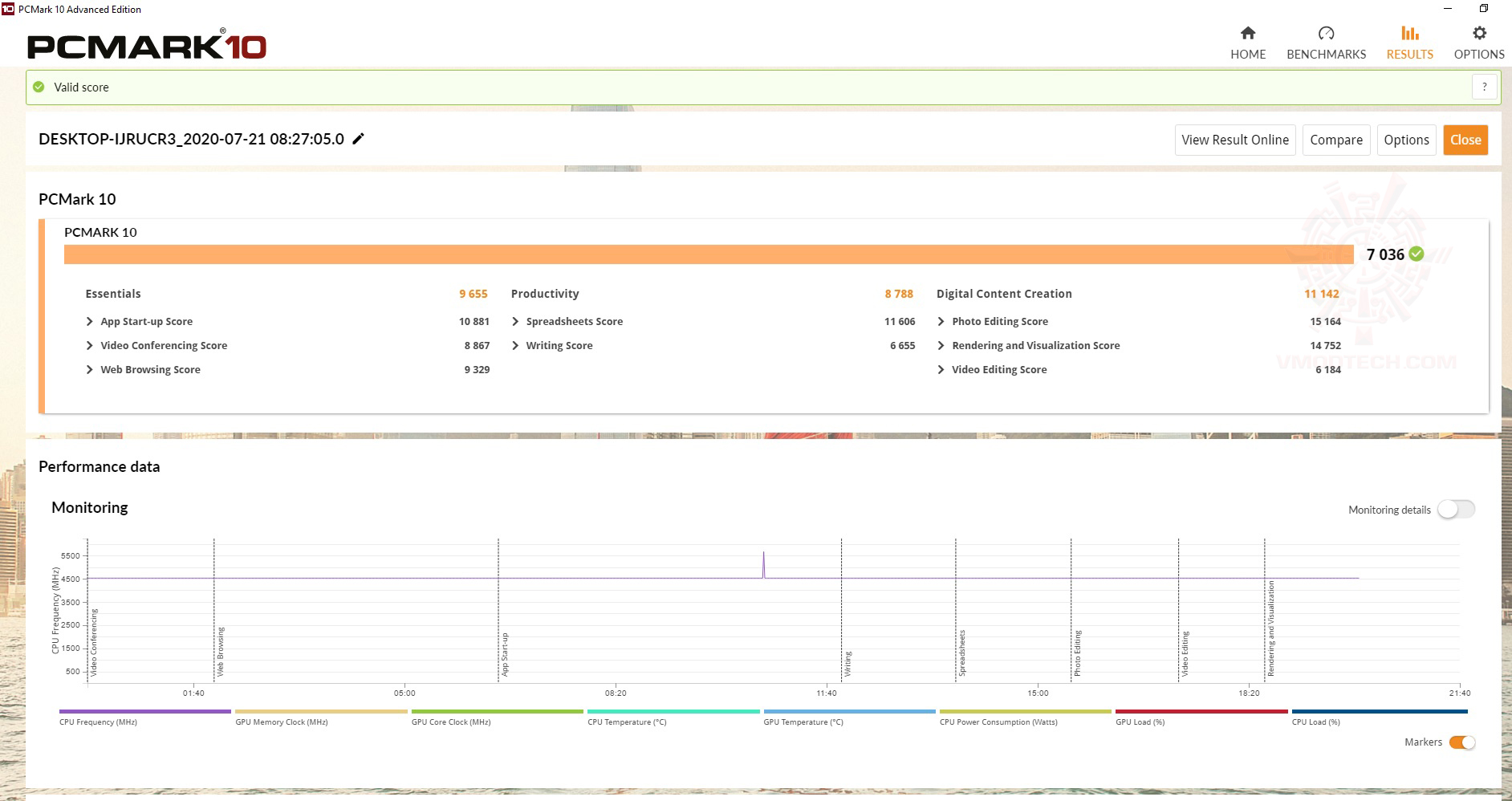Image resolution: width=1512 pixels, height=801 pixels.
Task: Click the PCMark 10 logo
Action: tap(147, 45)
